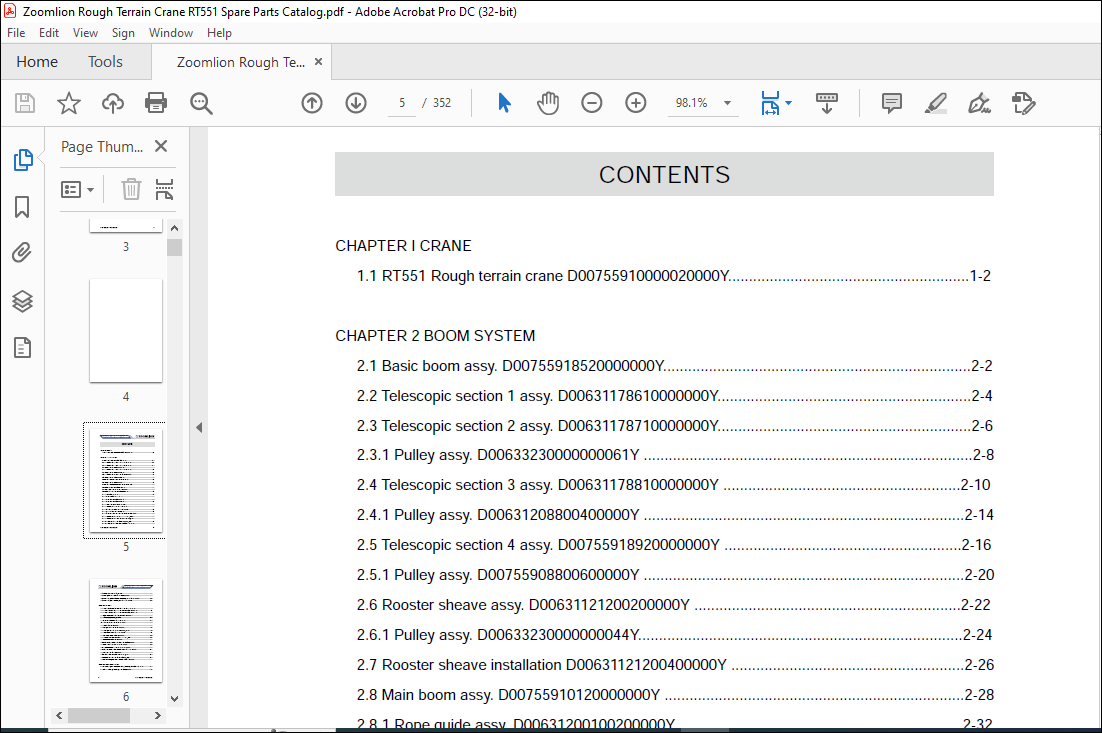The height and width of the screenshot is (733, 1102).
Task: Select page 5 thumbnail
Action: pyautogui.click(x=126, y=481)
